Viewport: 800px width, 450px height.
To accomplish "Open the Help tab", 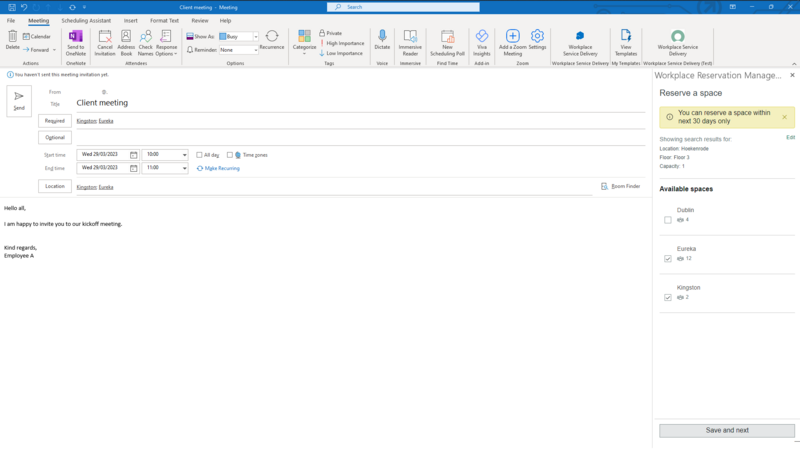I will [226, 20].
